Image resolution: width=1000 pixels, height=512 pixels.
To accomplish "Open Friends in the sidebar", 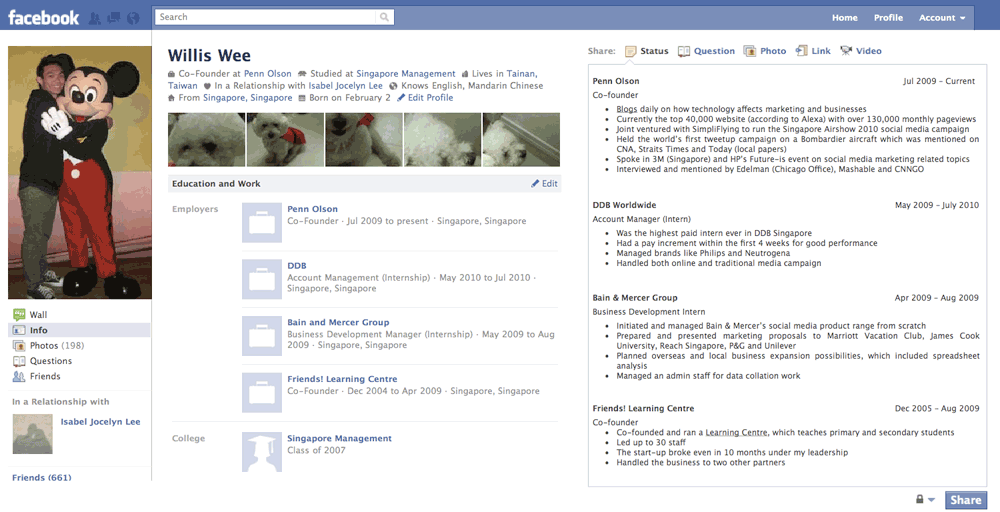I will (x=45, y=376).
